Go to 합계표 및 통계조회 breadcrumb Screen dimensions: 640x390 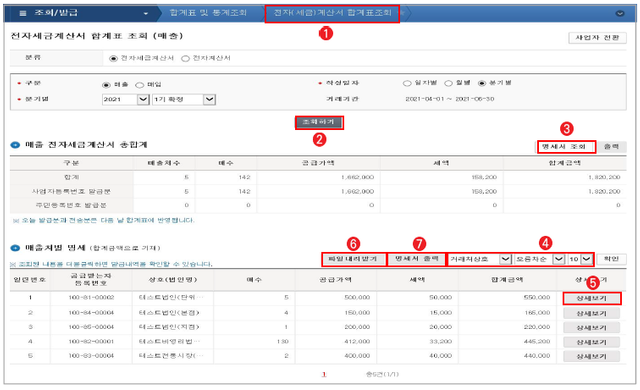(208, 13)
